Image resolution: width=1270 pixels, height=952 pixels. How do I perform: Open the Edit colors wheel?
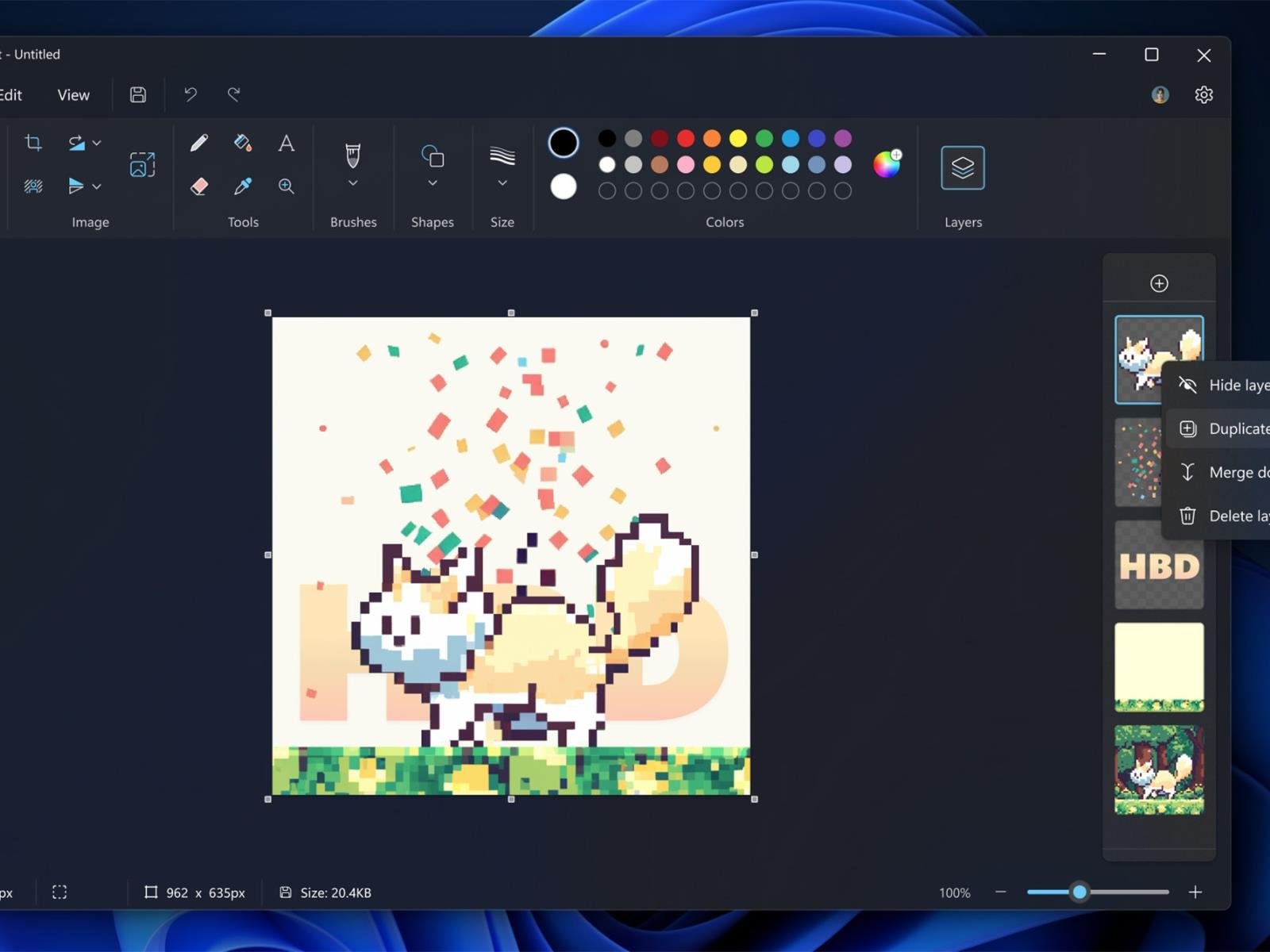tap(887, 163)
